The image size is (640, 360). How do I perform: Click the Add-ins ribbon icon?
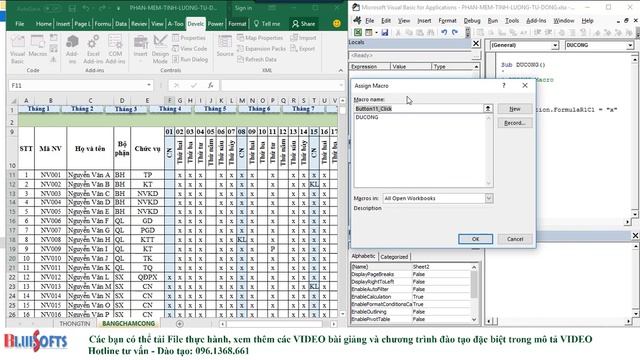tap(72, 49)
